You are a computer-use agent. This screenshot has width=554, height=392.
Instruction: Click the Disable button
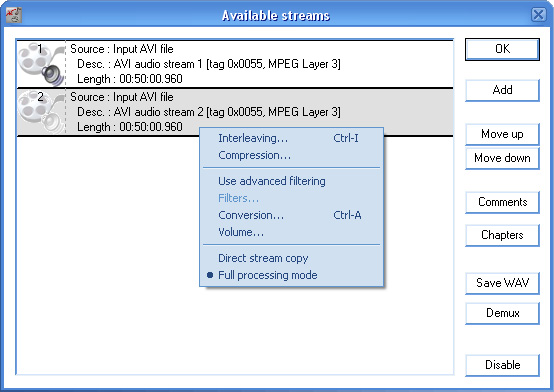pos(502,365)
